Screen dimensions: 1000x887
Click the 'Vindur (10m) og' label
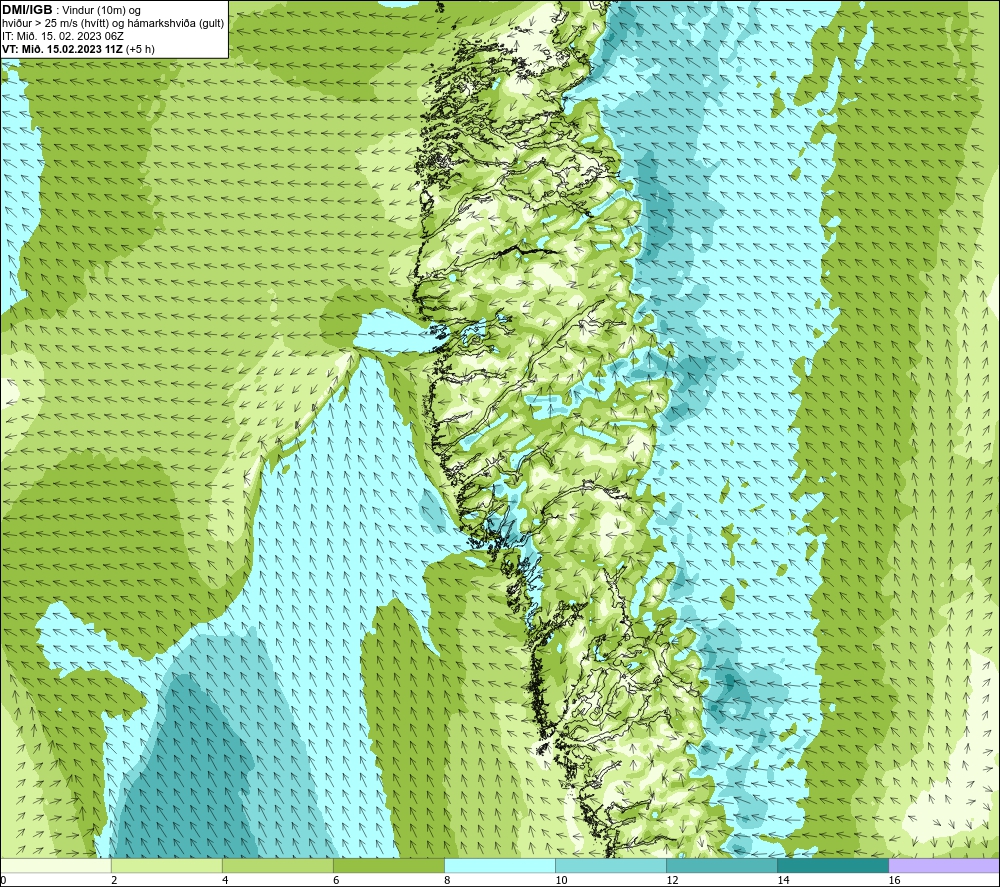[101, 11]
